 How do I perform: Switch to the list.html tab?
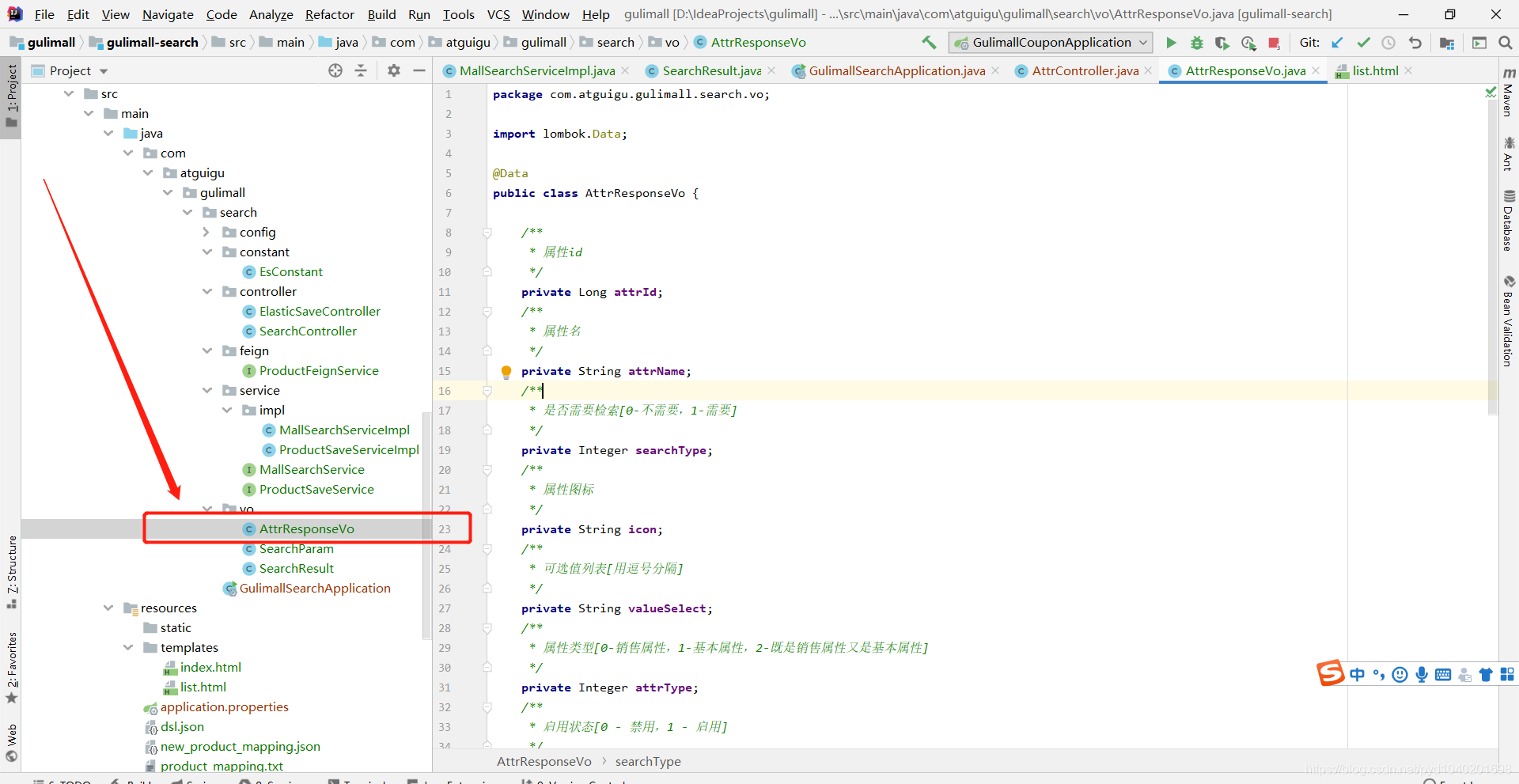pyautogui.click(x=1375, y=70)
